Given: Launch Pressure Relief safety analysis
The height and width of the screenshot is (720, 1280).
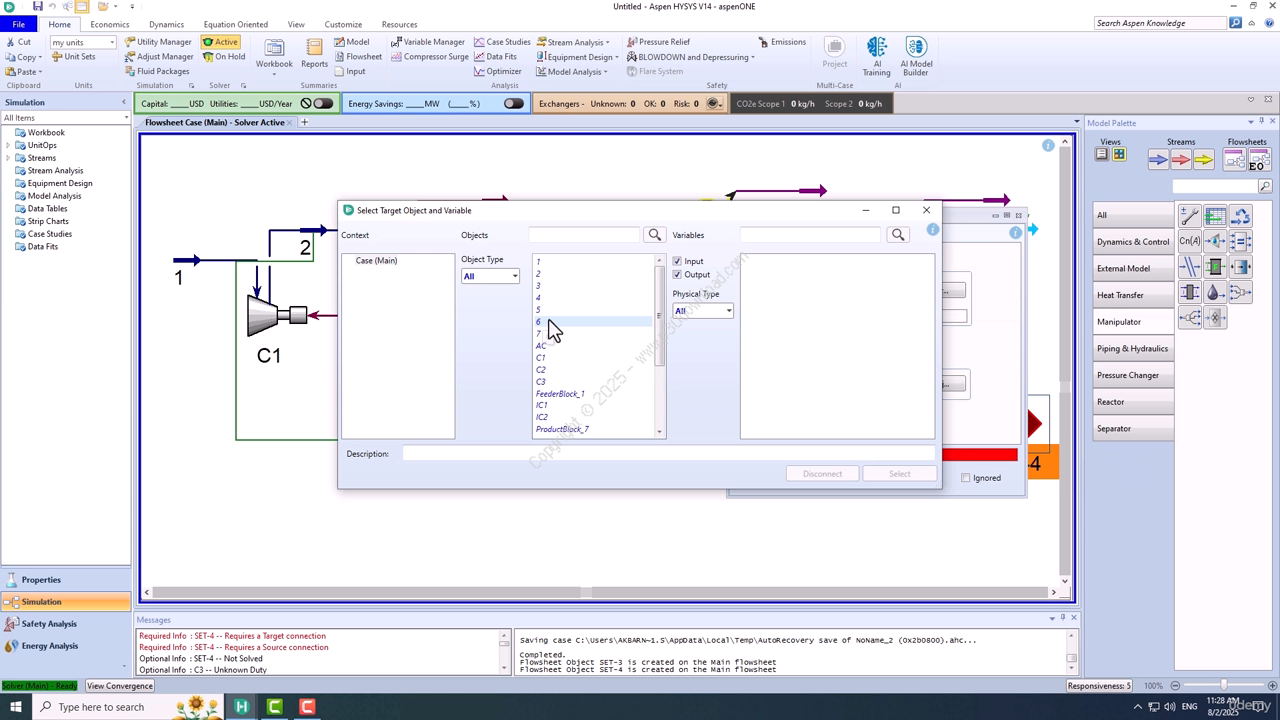Looking at the screenshot, I should point(658,42).
